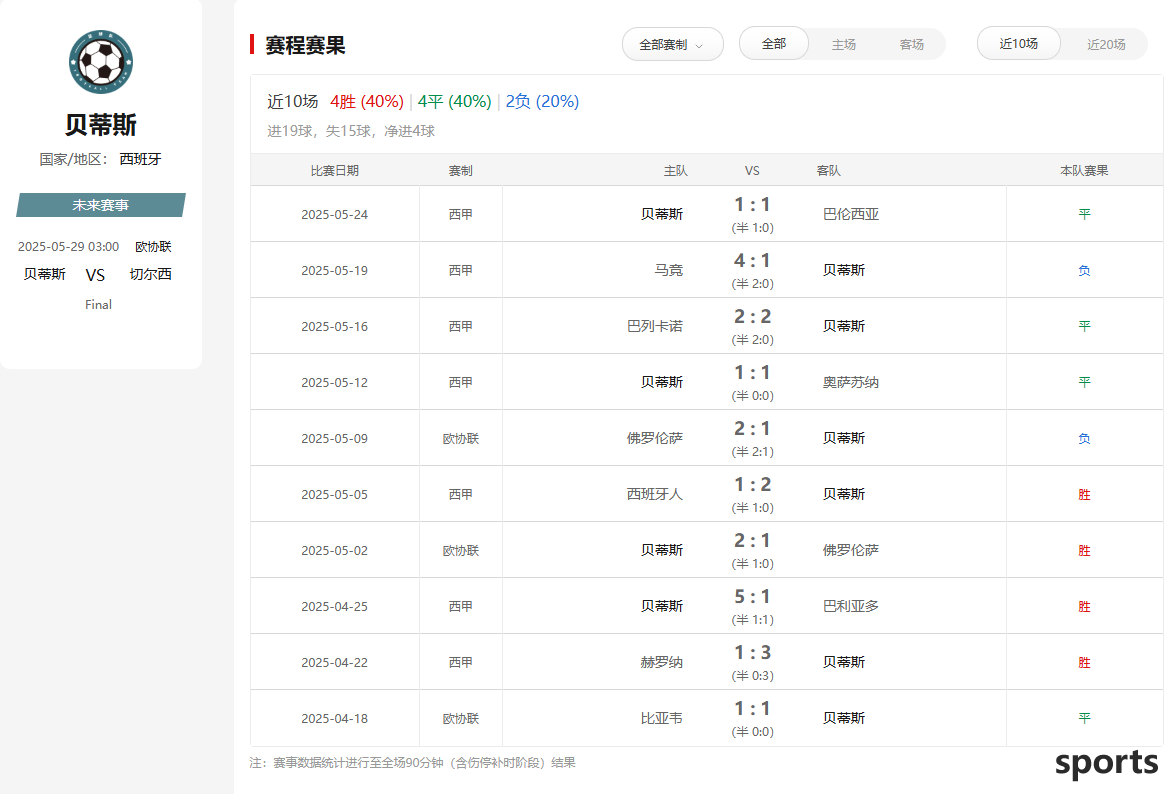Open 奥萨苏纳 team link

click(x=851, y=382)
